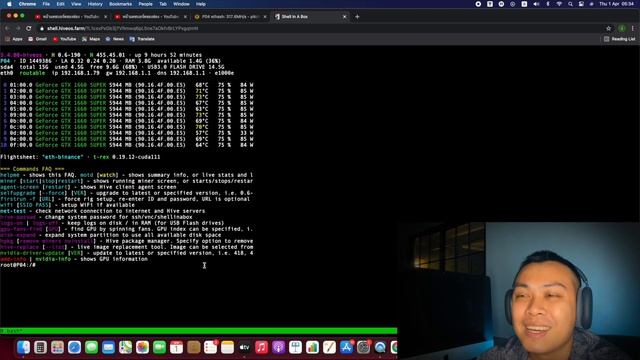Open the Mail app in the Dock

[108, 347]
